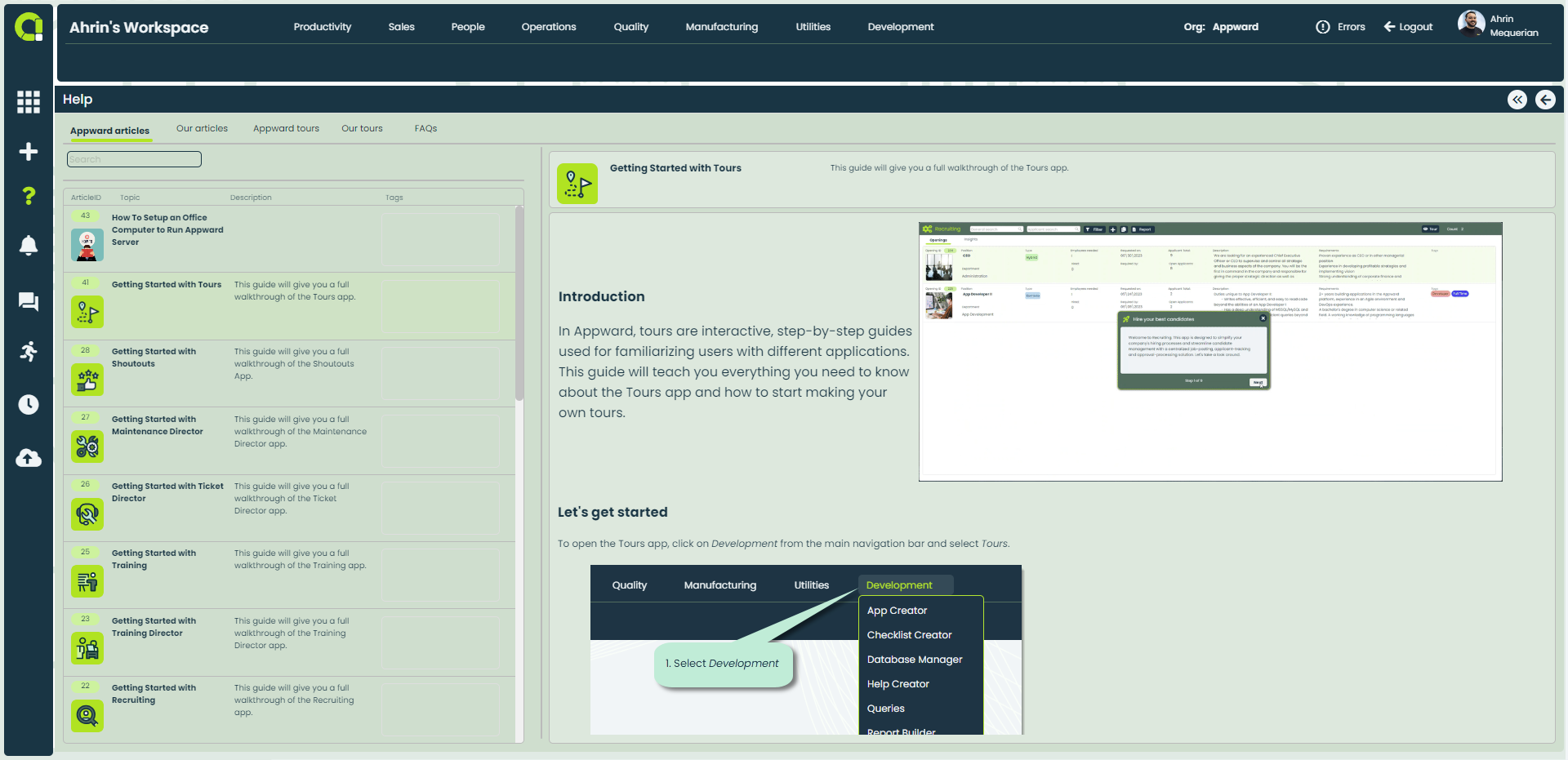The width and height of the screenshot is (1568, 760).
Task: Go back using the Help arrow icon
Action: [x=1545, y=100]
